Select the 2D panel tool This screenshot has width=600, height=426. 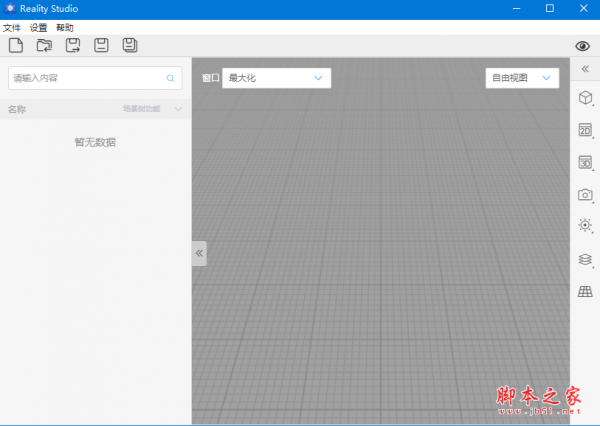click(585, 130)
